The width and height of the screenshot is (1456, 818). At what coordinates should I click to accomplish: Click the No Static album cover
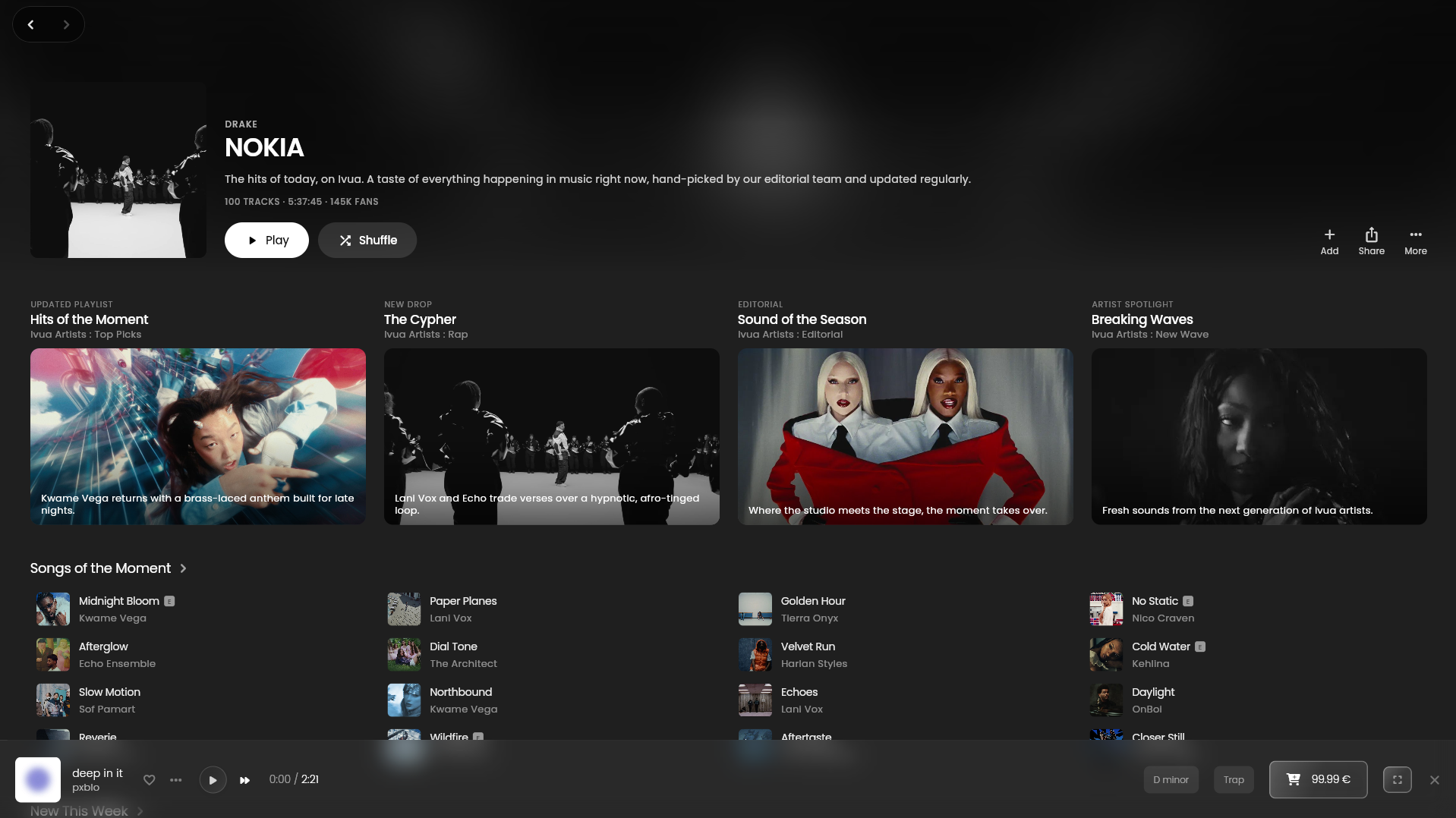(x=1106, y=609)
